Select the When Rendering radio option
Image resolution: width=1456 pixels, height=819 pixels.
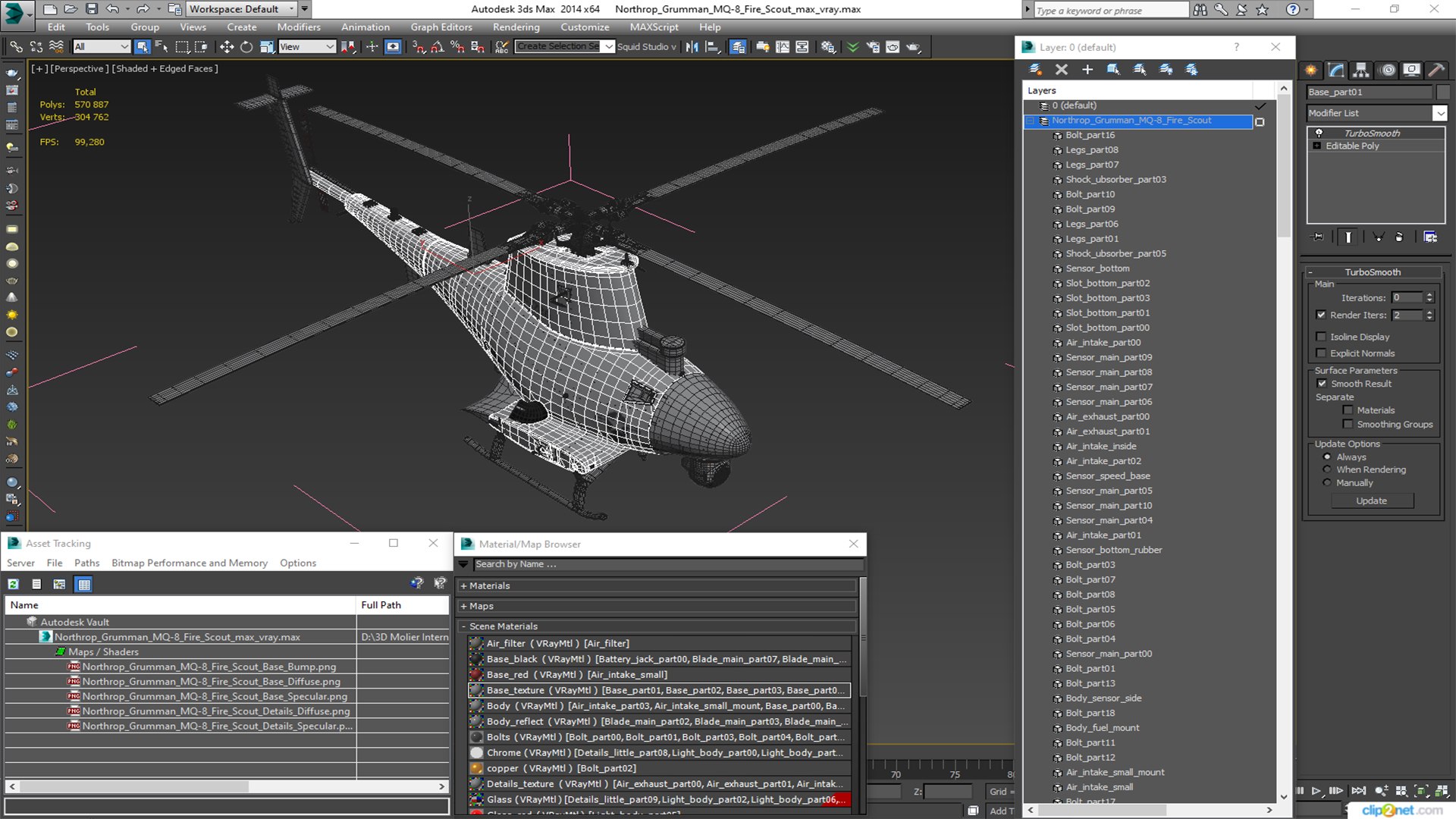coord(1327,470)
